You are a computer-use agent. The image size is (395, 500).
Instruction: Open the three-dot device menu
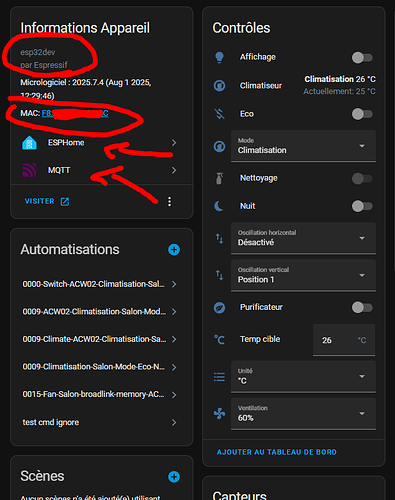[x=169, y=201]
